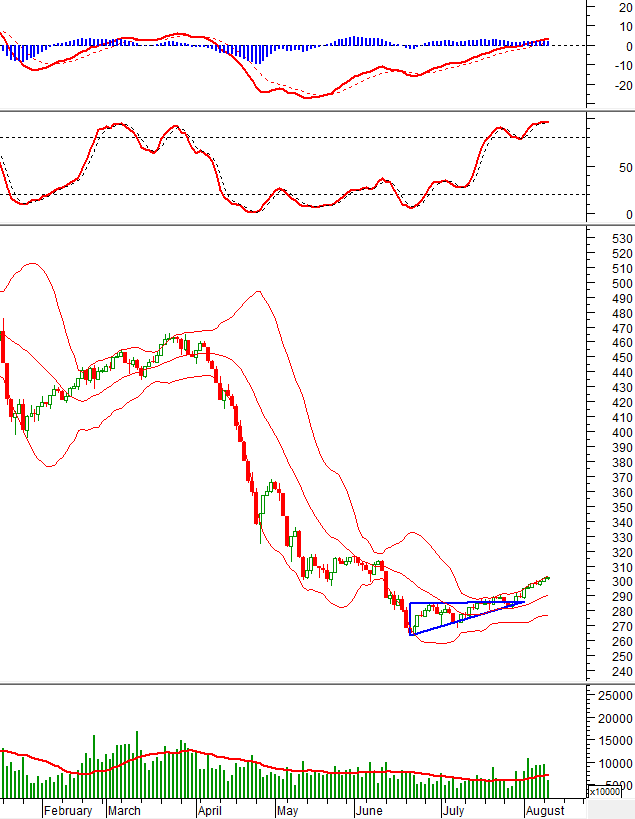This screenshot has height=819, width=635.
Task: Click the 280 price axis label
Action: click(x=621, y=612)
